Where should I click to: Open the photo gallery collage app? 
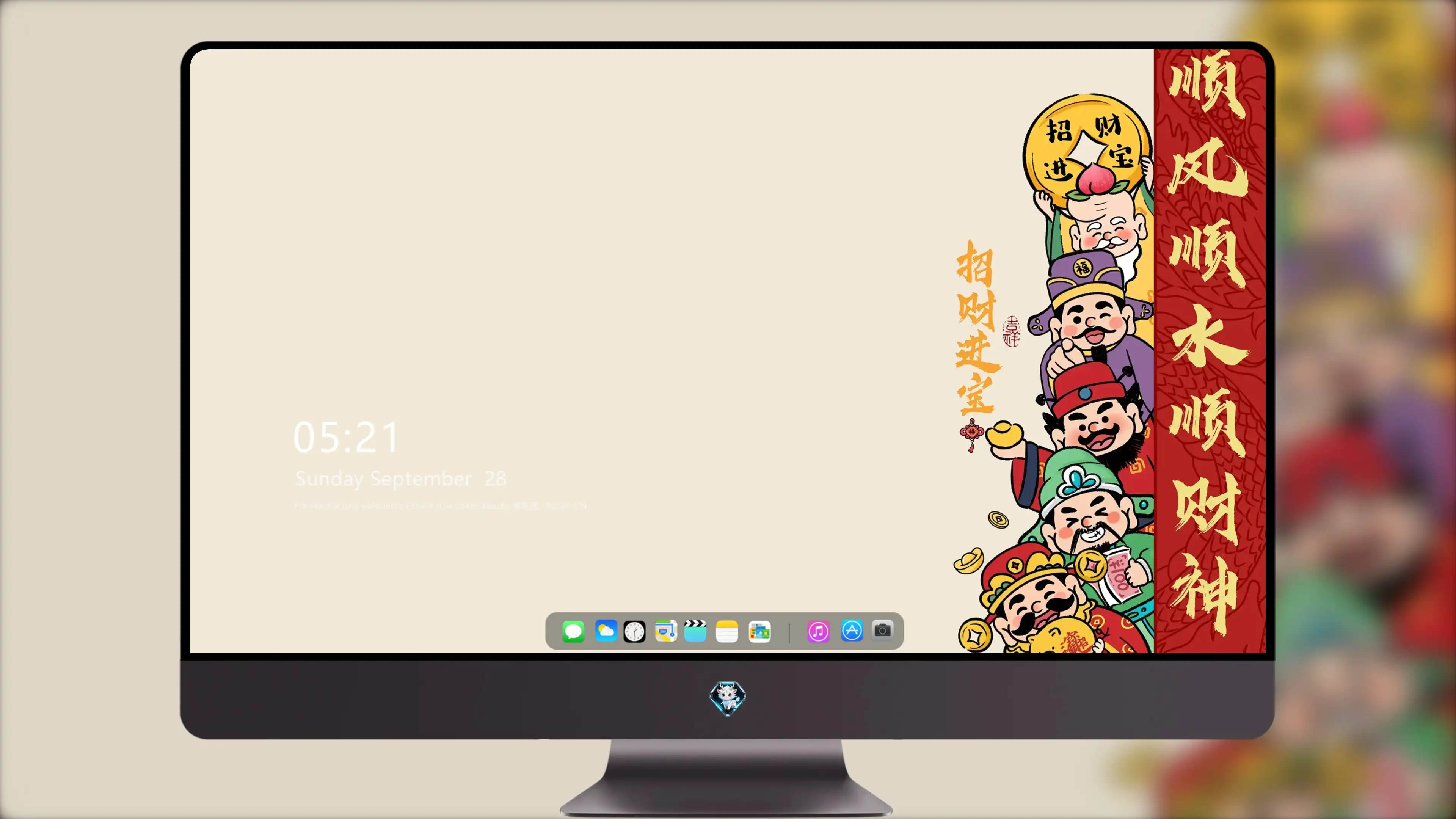pos(759,631)
